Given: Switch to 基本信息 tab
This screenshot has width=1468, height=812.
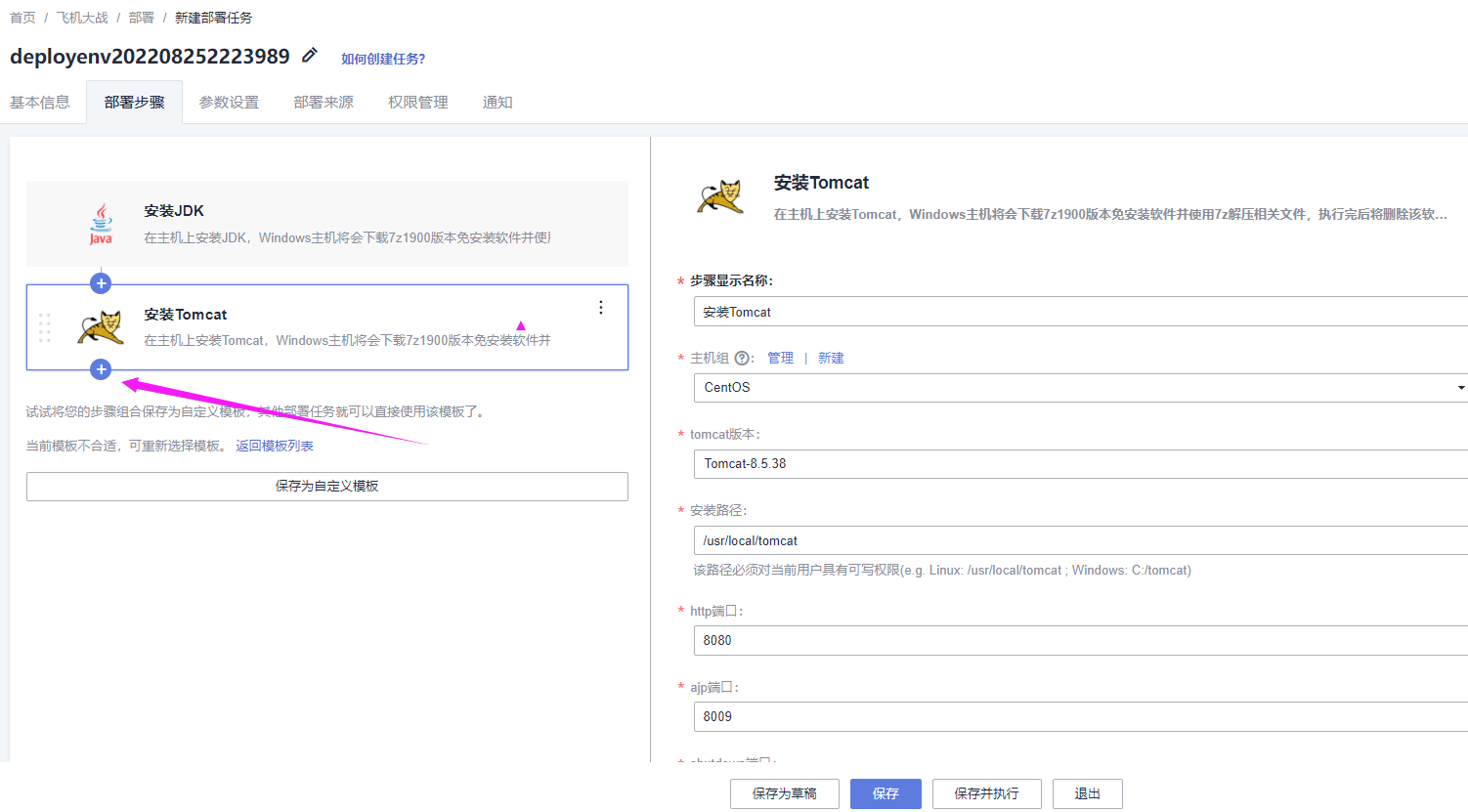Looking at the screenshot, I should (x=40, y=102).
